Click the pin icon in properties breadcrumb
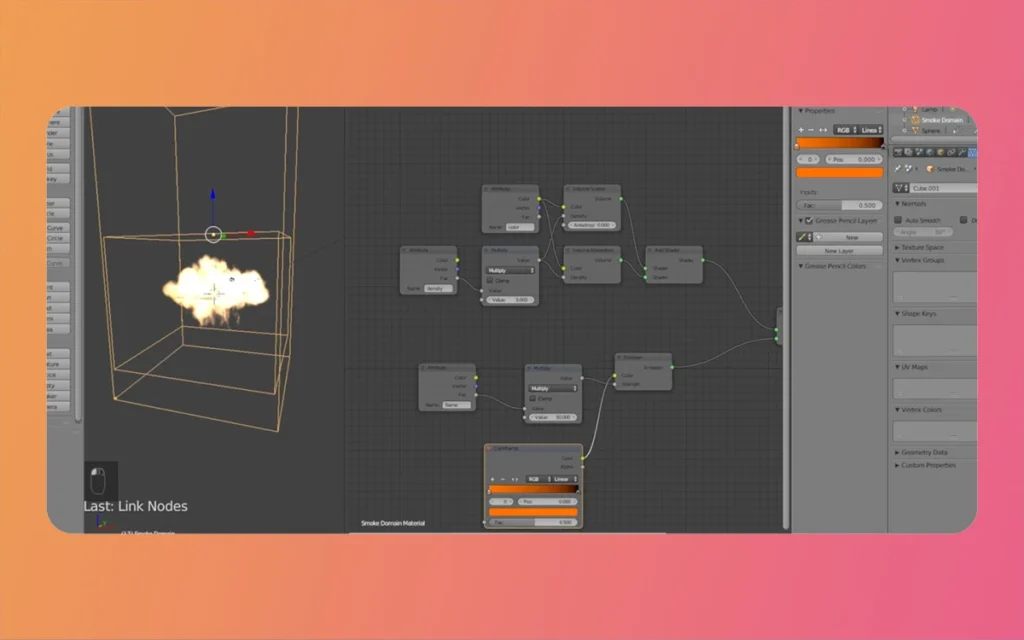1024x640 pixels. (898, 168)
